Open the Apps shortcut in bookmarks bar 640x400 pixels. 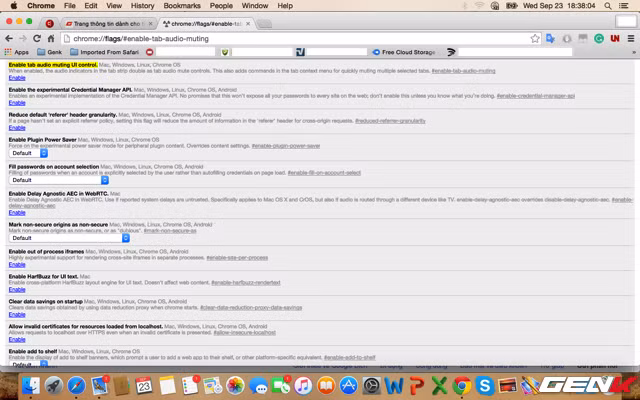coord(15,51)
